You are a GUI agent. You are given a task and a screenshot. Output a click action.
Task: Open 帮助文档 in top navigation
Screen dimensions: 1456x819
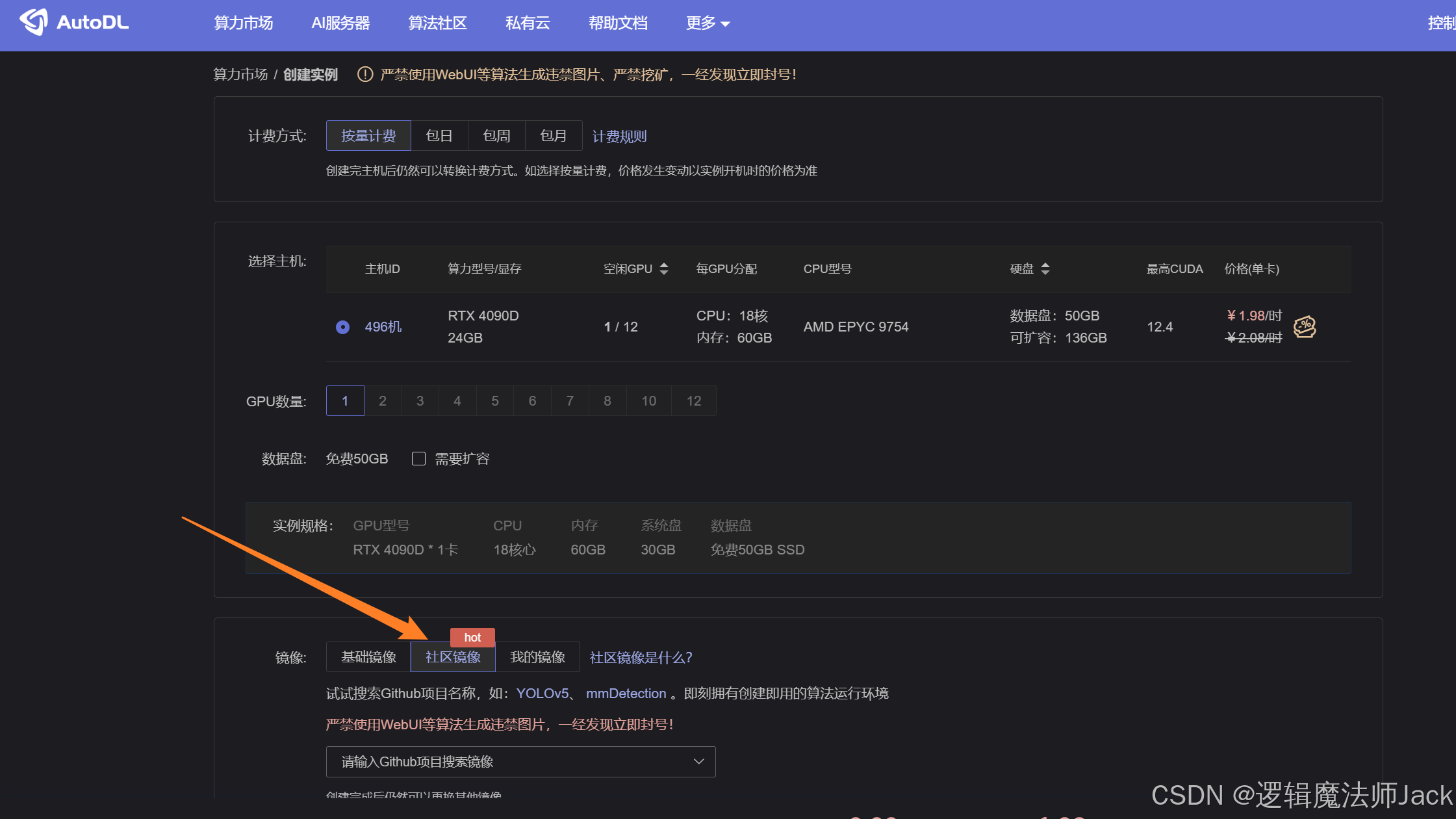618,23
